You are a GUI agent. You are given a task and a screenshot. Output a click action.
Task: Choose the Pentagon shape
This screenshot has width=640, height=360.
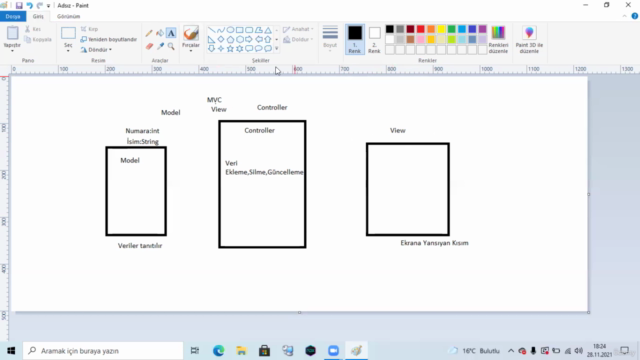coord(230,40)
